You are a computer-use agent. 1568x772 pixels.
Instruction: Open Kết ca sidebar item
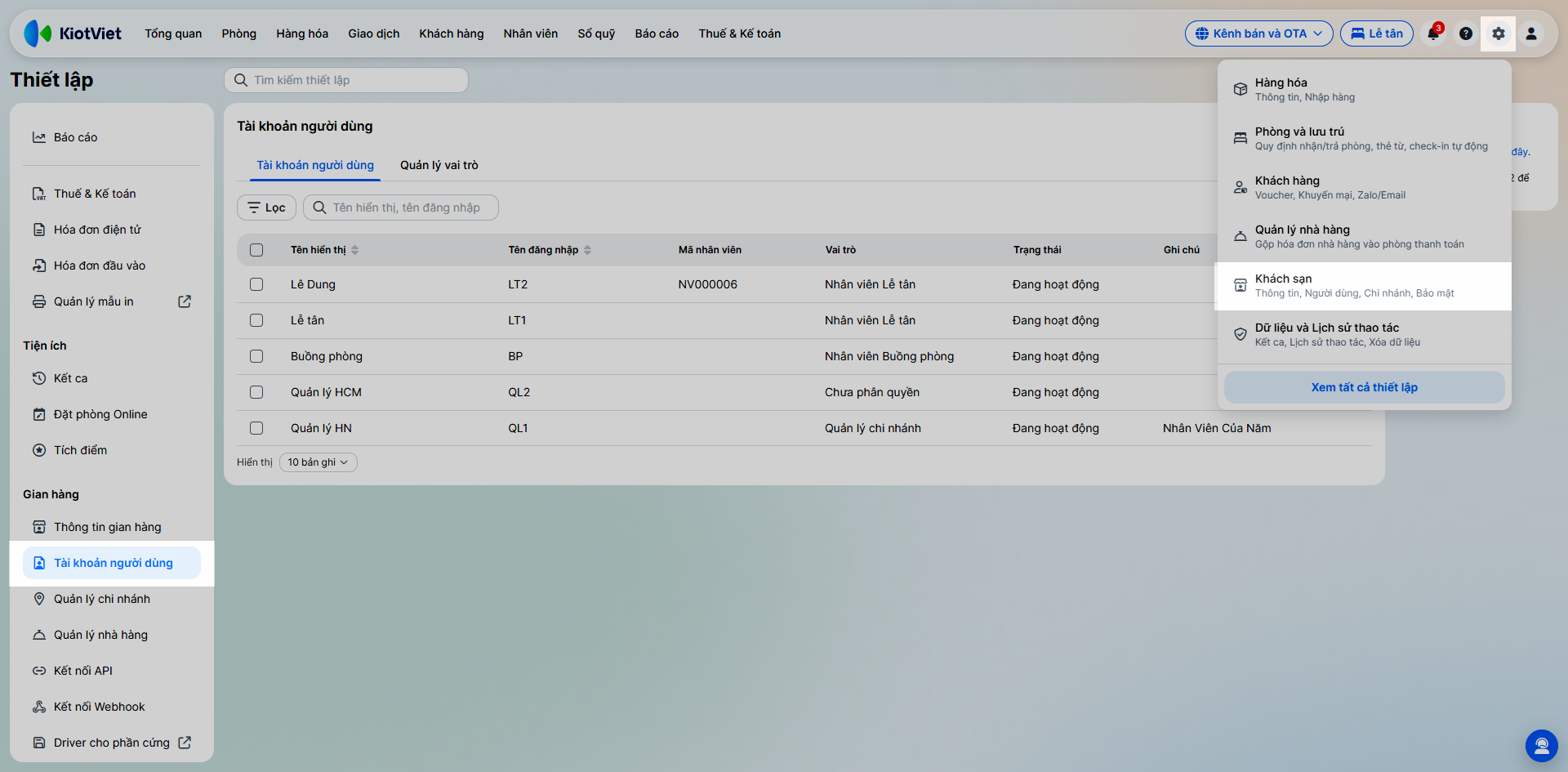pyautogui.click(x=112, y=378)
